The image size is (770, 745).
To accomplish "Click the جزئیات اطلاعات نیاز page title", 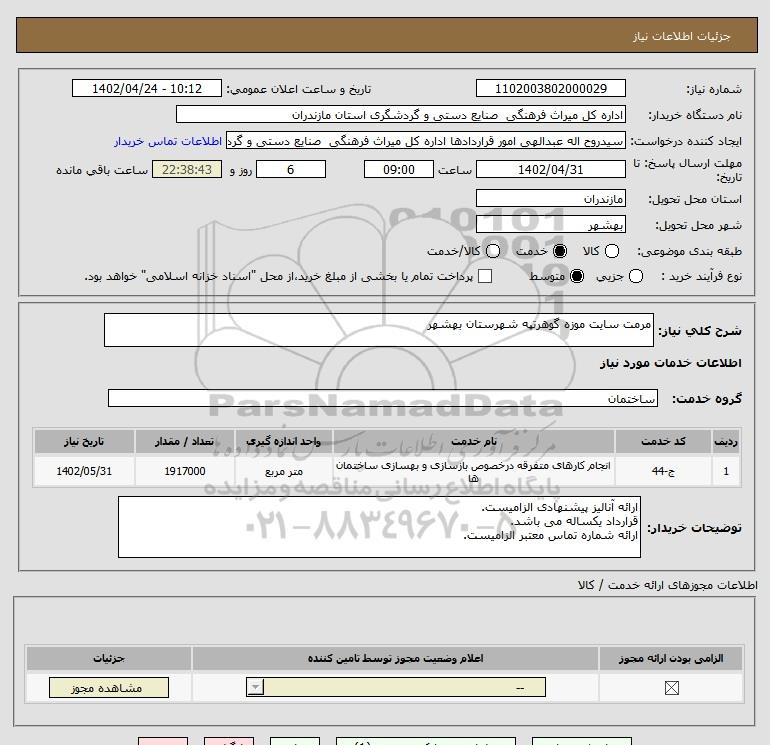I will point(682,36).
